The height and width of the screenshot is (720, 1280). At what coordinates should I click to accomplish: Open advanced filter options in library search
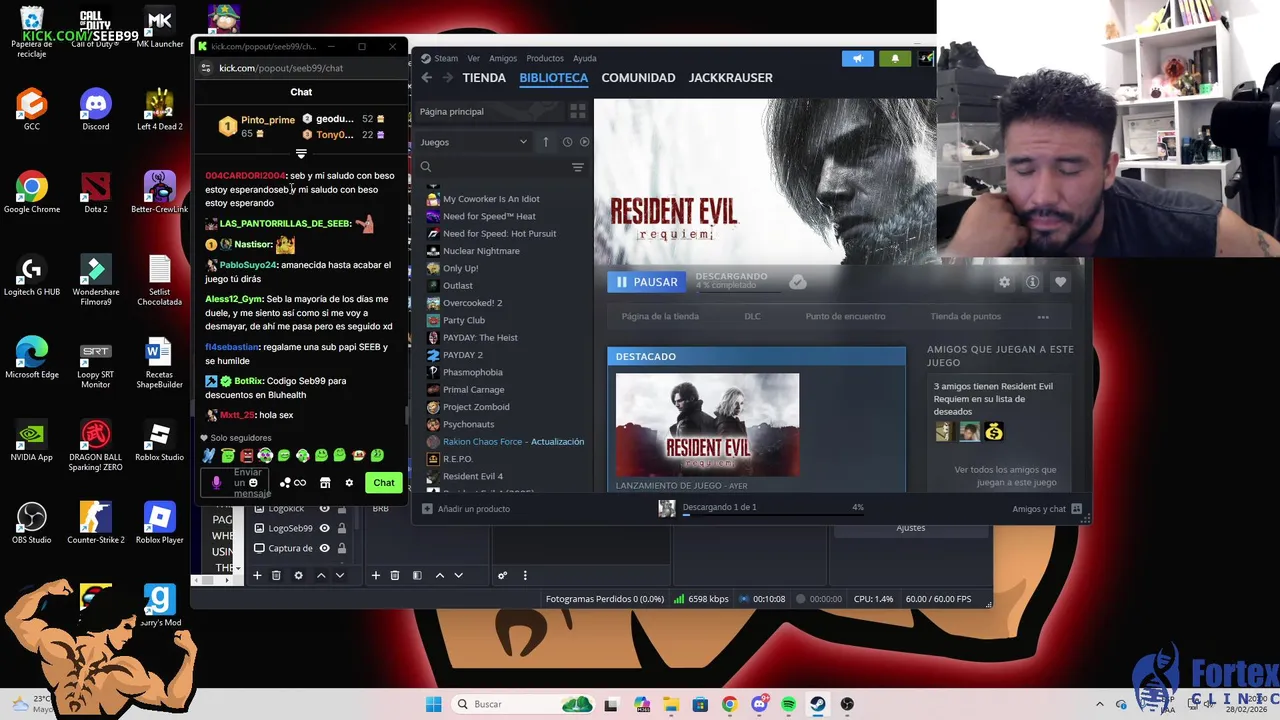[x=577, y=167]
